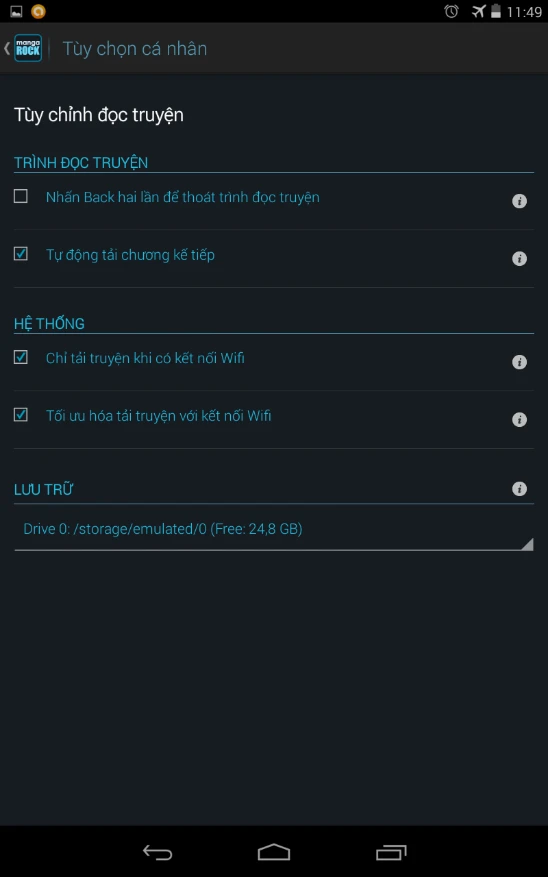Toggle Tối ưu hóa tải truyện với Wifi checkbox

21,414
